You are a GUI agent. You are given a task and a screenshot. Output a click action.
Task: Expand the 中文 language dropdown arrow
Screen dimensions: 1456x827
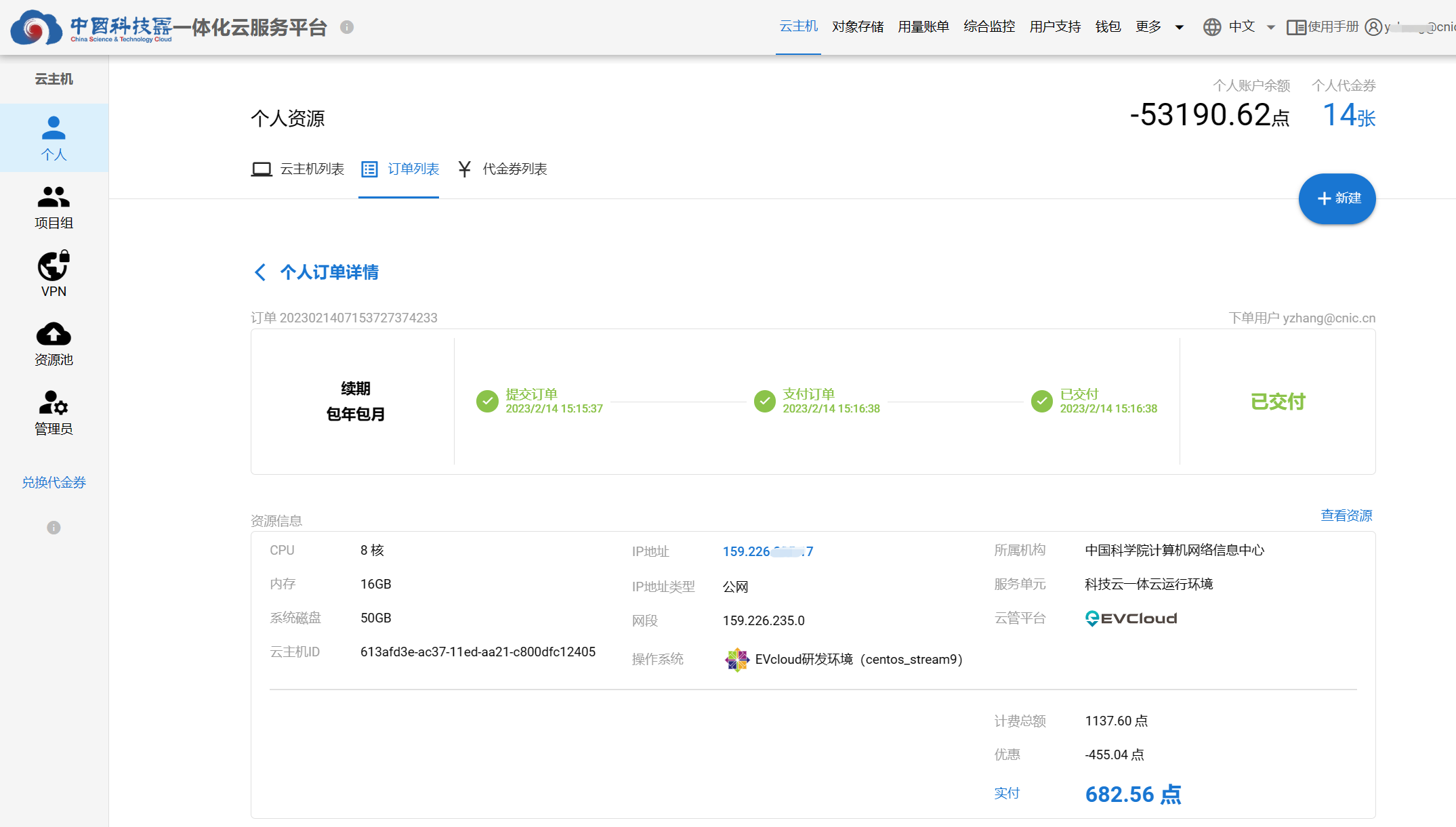[x=1271, y=28]
